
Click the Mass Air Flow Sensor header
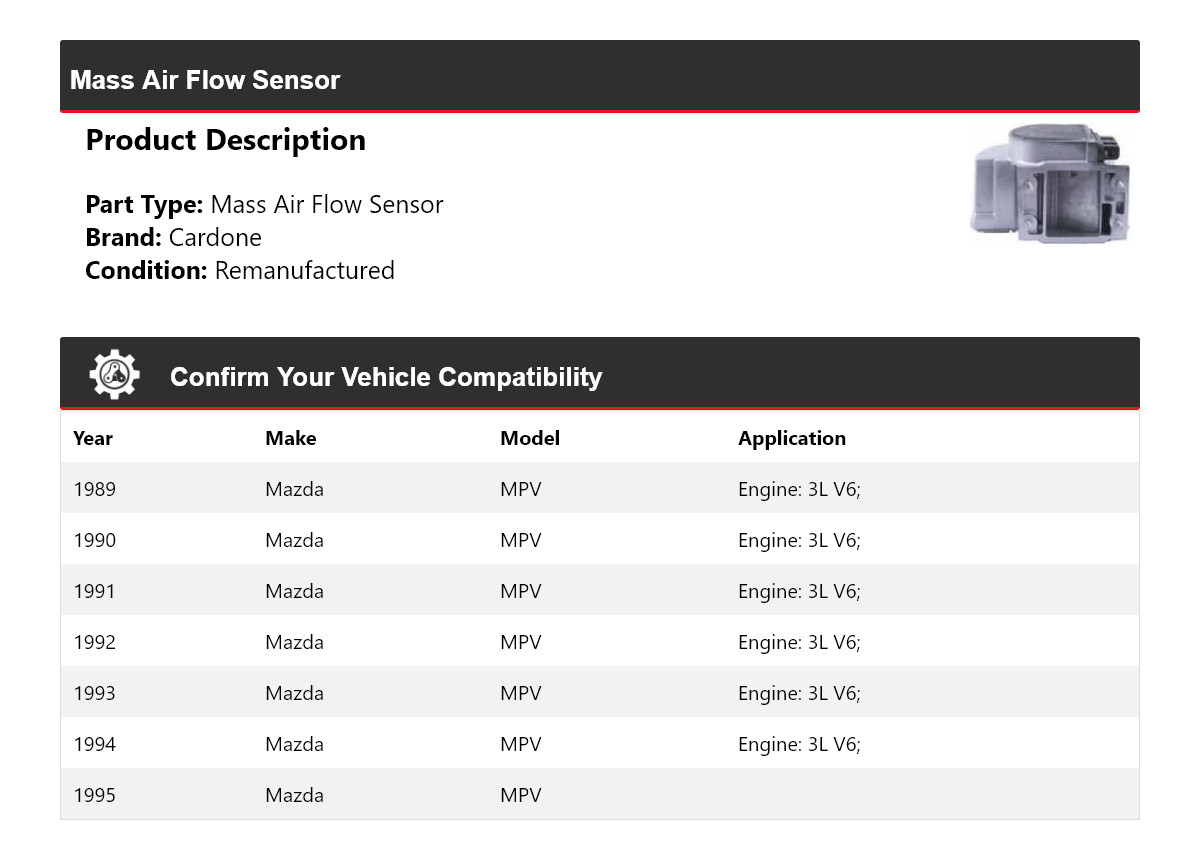point(205,80)
